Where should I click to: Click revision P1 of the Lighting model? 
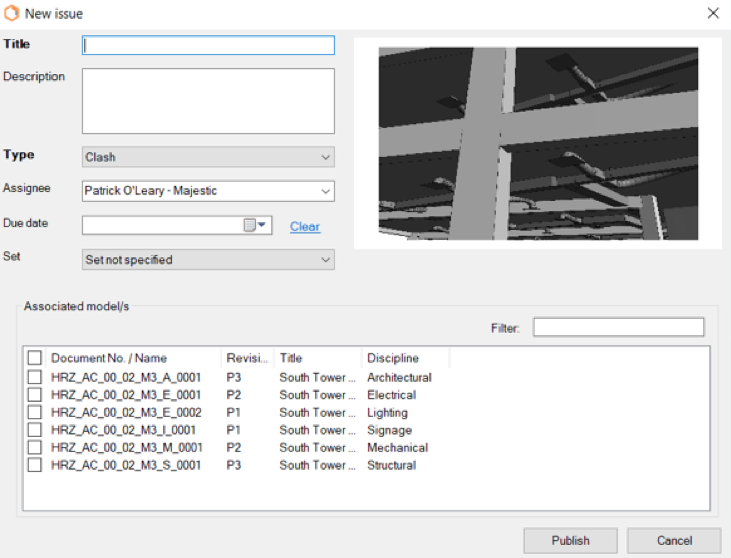233,413
